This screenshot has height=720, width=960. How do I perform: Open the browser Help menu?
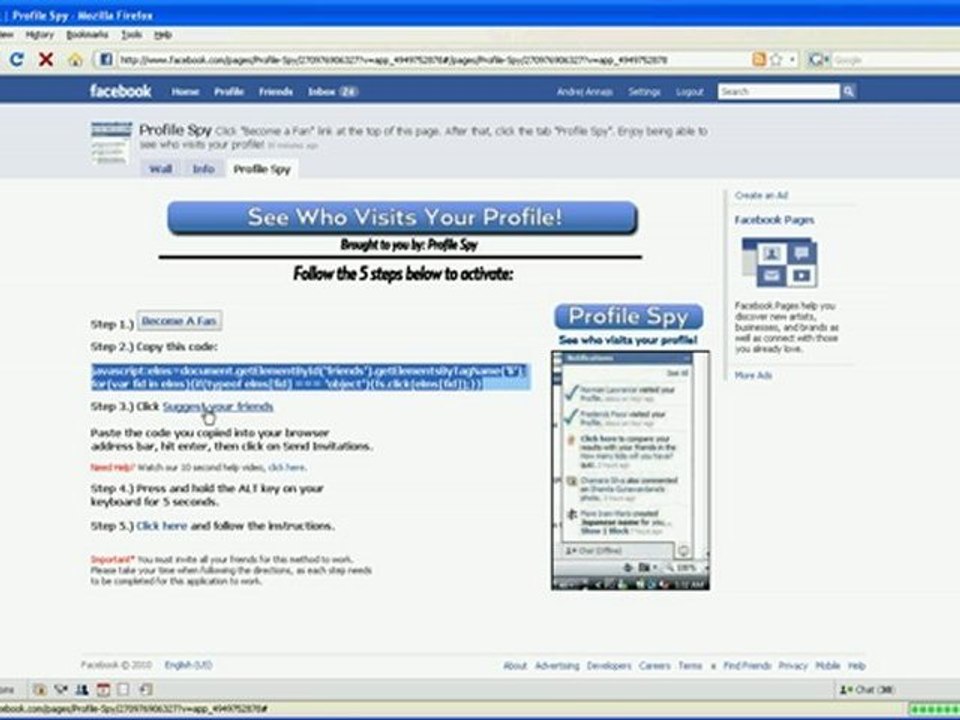163,35
